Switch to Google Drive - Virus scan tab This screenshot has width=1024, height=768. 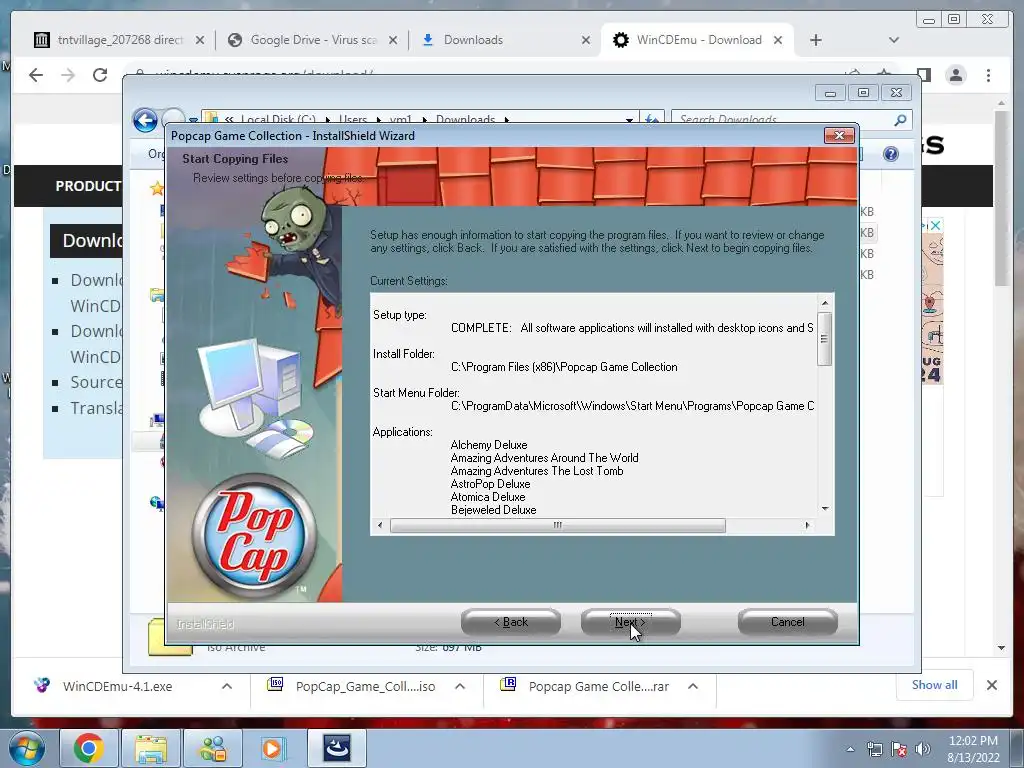(313, 40)
